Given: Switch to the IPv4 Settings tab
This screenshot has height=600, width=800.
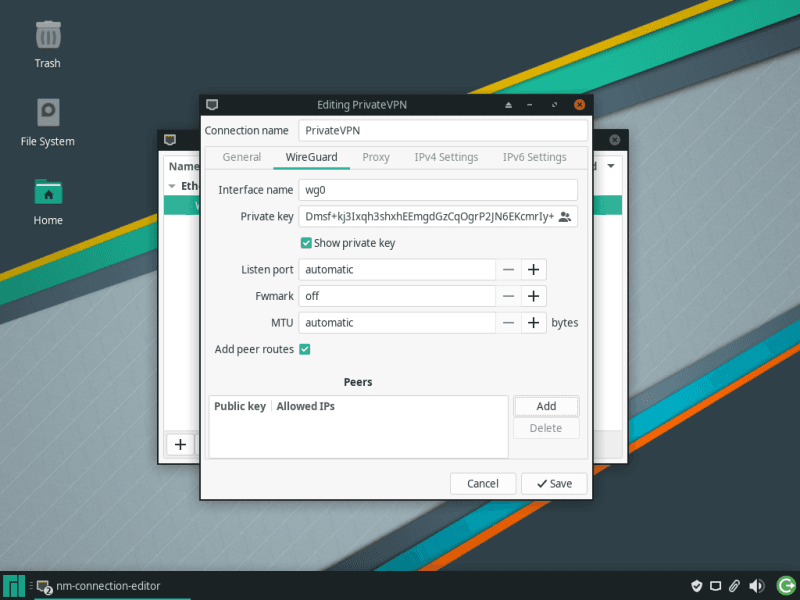Looking at the screenshot, I should pos(446,157).
